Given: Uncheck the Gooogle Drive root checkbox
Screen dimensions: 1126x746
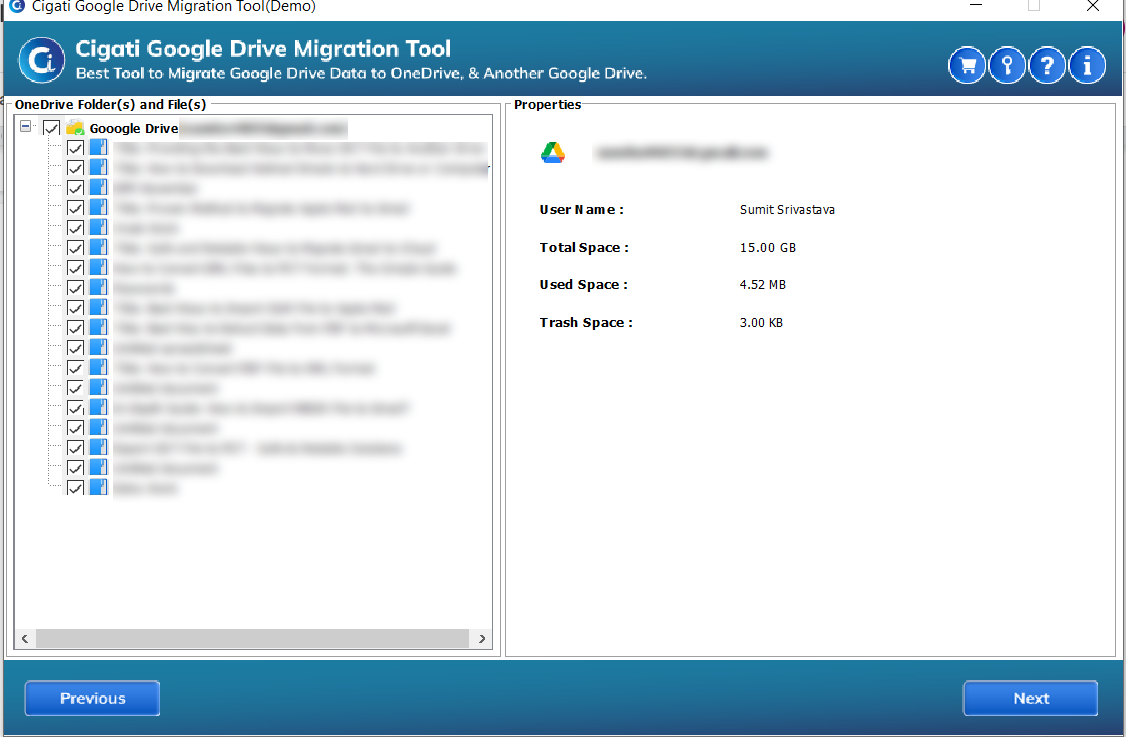Looking at the screenshot, I should (51, 129).
